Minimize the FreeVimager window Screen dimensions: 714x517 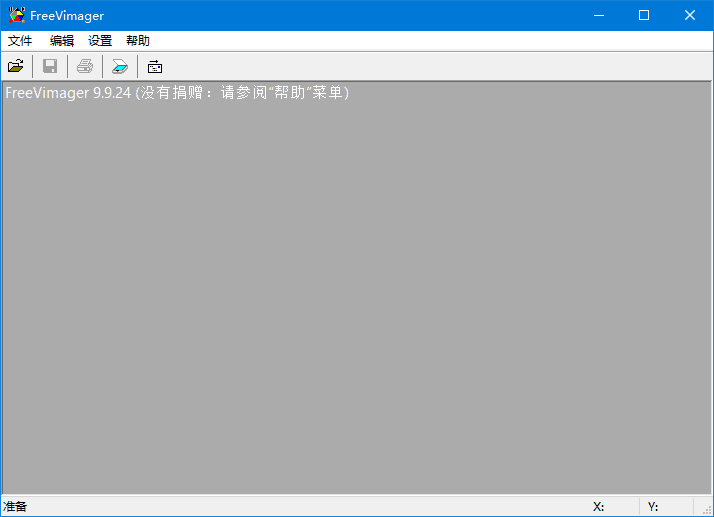[598, 15]
